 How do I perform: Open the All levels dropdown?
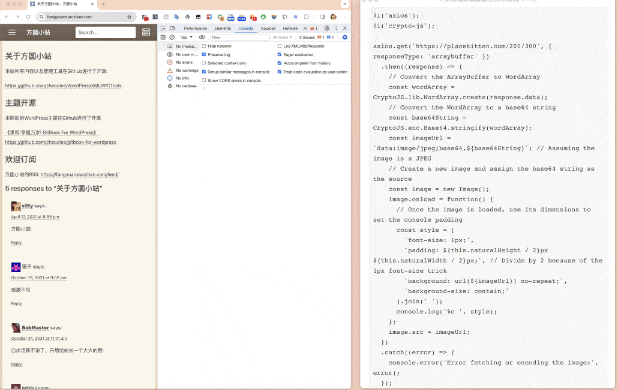(282, 37)
